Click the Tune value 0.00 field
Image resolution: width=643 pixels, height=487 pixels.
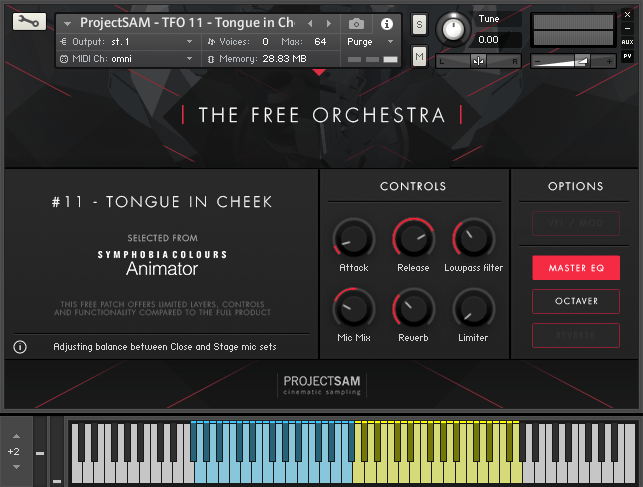497,40
